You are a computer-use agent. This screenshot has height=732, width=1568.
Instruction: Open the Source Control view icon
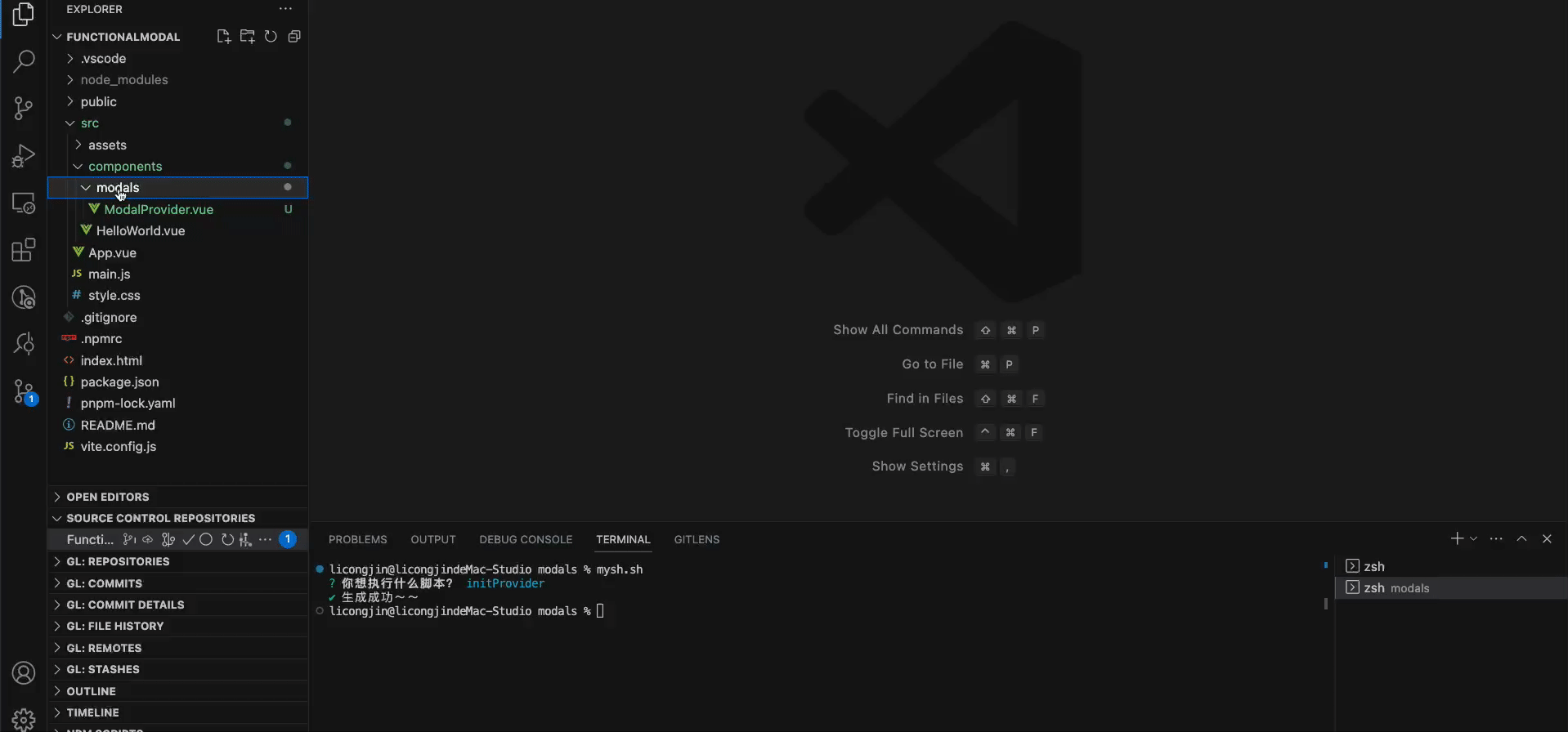(24, 109)
